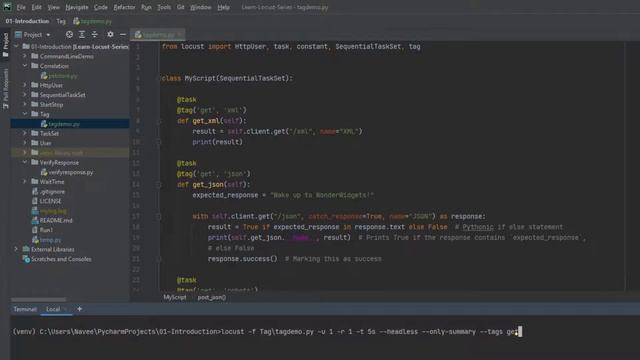Toggle the Project side tool window tab
The height and width of the screenshot is (360, 640).
click(5, 44)
